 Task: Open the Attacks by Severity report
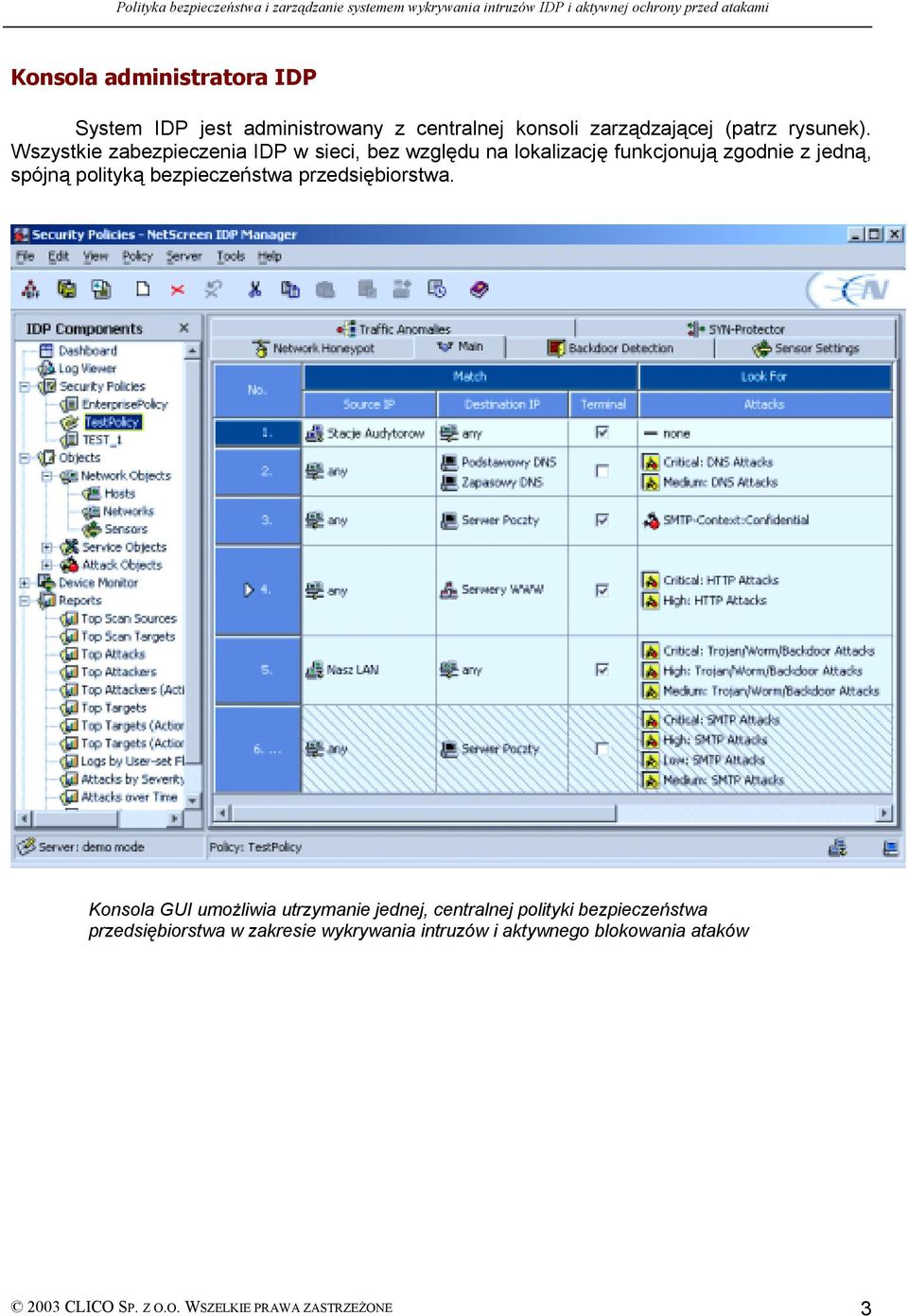[132, 780]
